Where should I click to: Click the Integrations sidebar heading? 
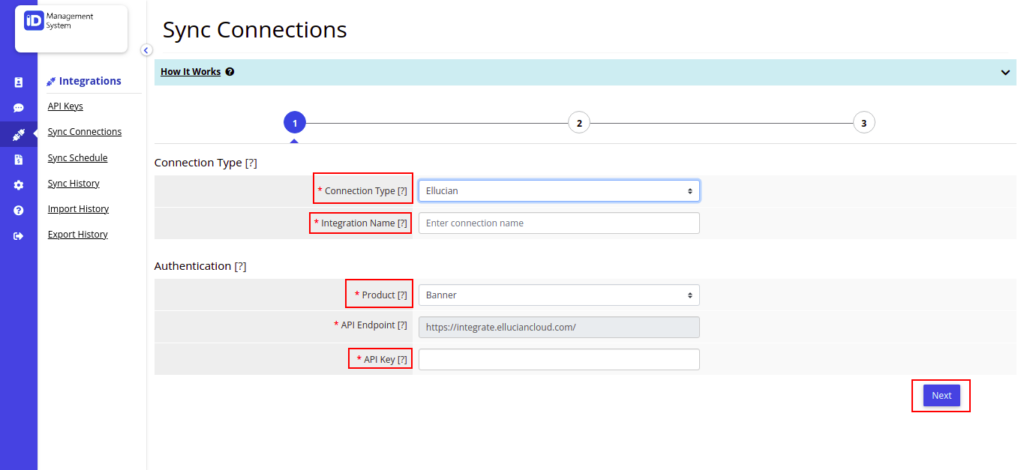[x=84, y=81]
